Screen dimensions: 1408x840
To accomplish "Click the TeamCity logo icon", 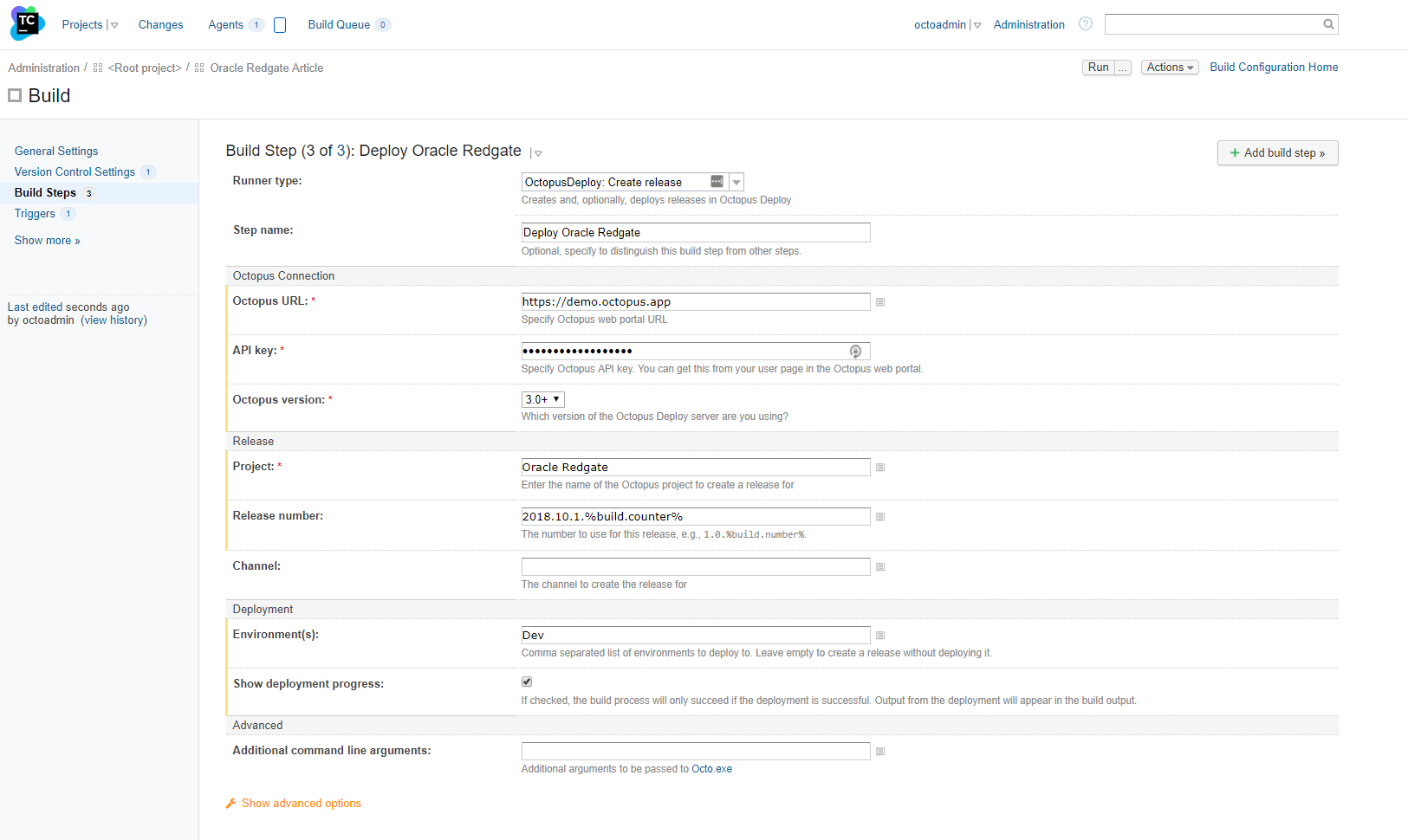I will coord(27,23).
